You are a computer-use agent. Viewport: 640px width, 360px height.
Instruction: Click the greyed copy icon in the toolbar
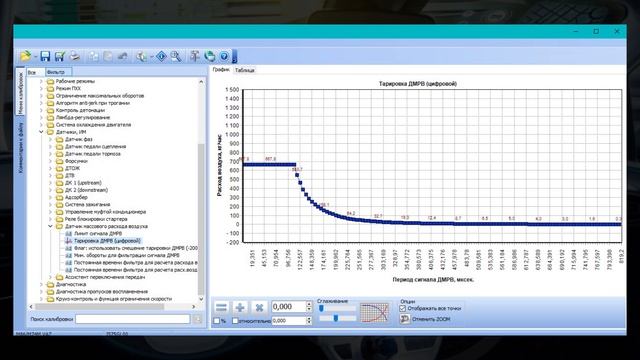[x=93, y=56]
